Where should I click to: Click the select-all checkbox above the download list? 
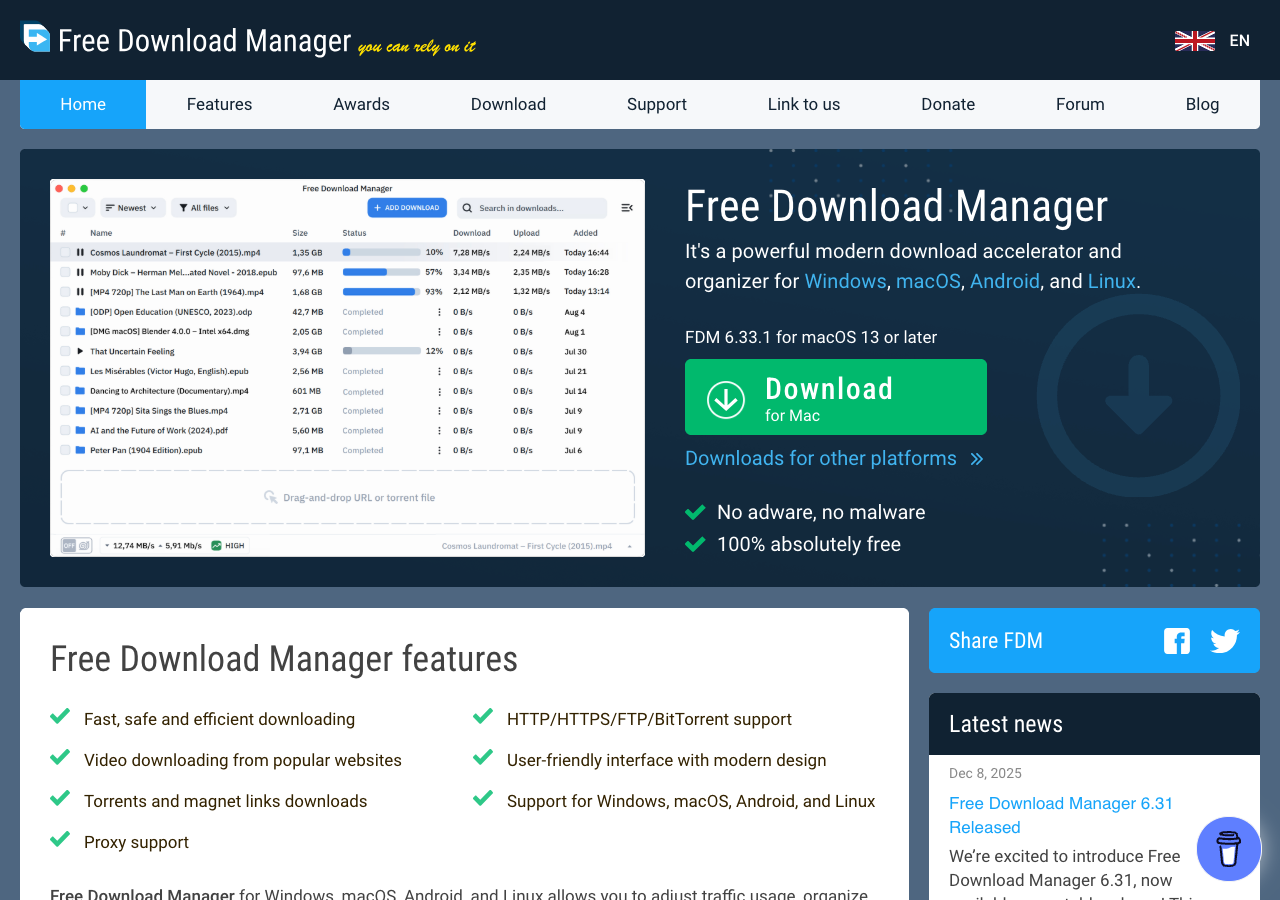73,207
